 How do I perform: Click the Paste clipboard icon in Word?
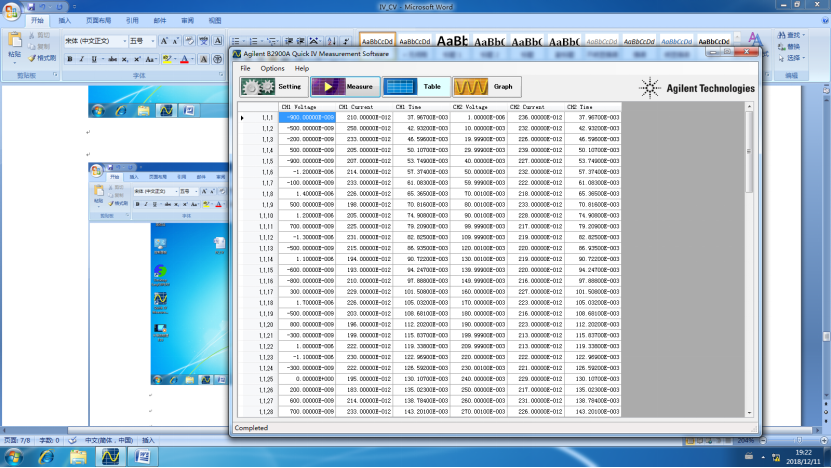(15, 40)
